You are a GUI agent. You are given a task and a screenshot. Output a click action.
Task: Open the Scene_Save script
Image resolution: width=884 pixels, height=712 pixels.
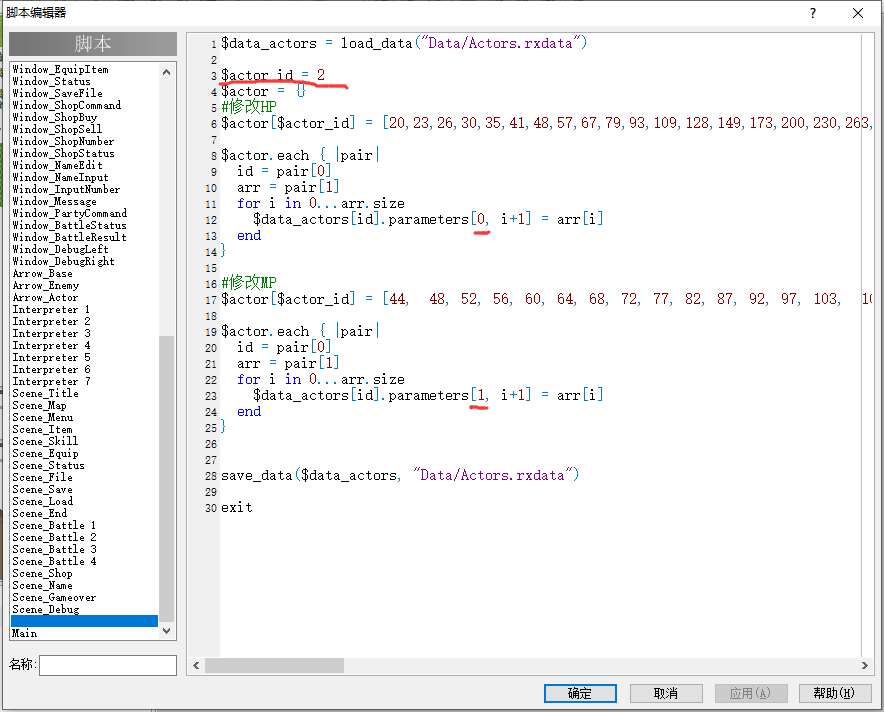[42, 489]
